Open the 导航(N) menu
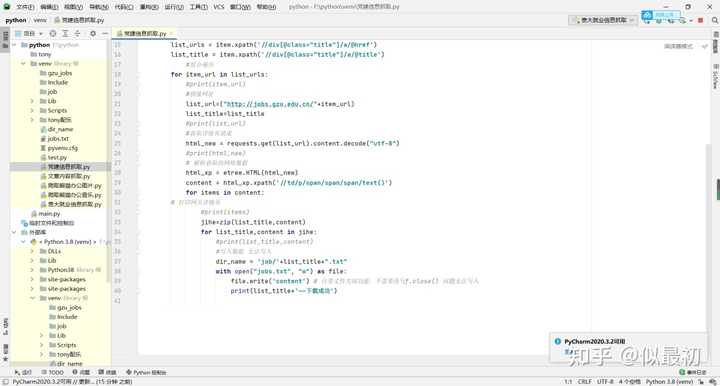This screenshot has height=386, width=720. (x=99, y=7)
